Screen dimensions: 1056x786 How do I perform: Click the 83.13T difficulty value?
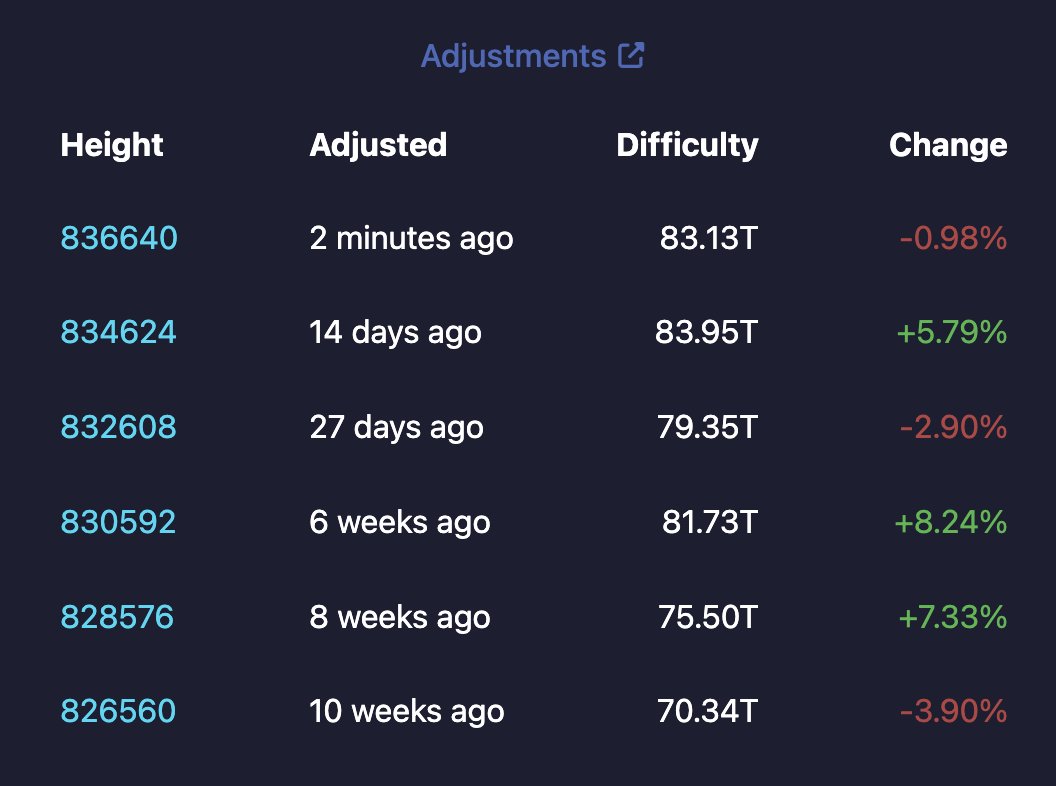(708, 238)
